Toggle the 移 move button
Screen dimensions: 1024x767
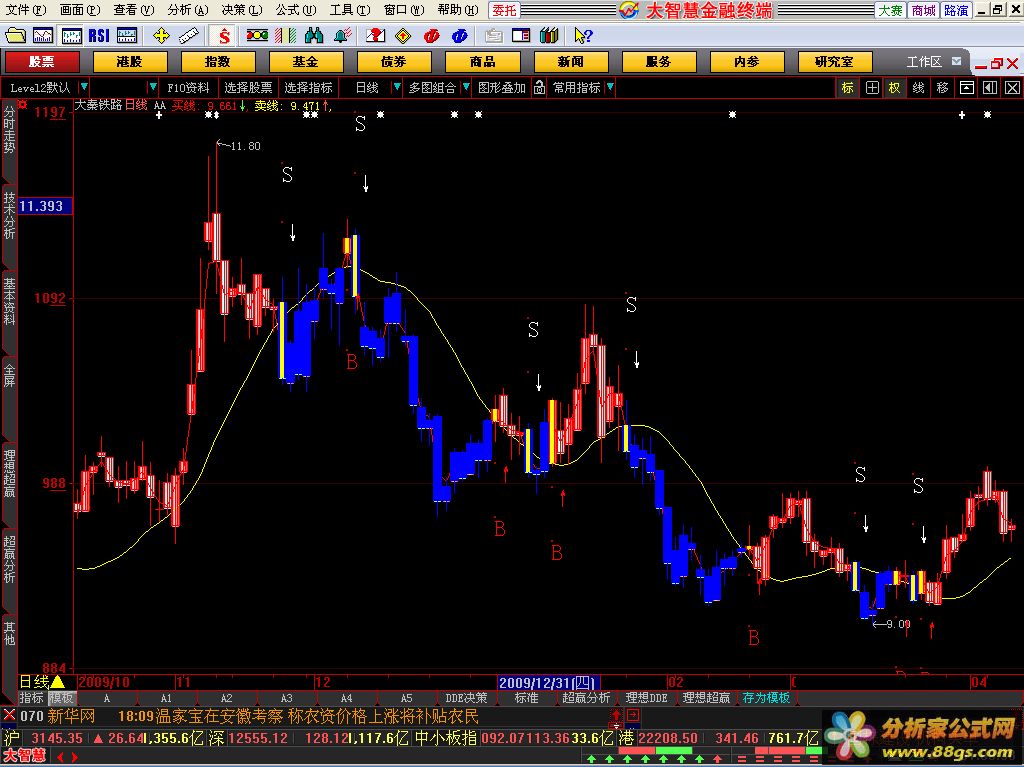pyautogui.click(x=942, y=88)
